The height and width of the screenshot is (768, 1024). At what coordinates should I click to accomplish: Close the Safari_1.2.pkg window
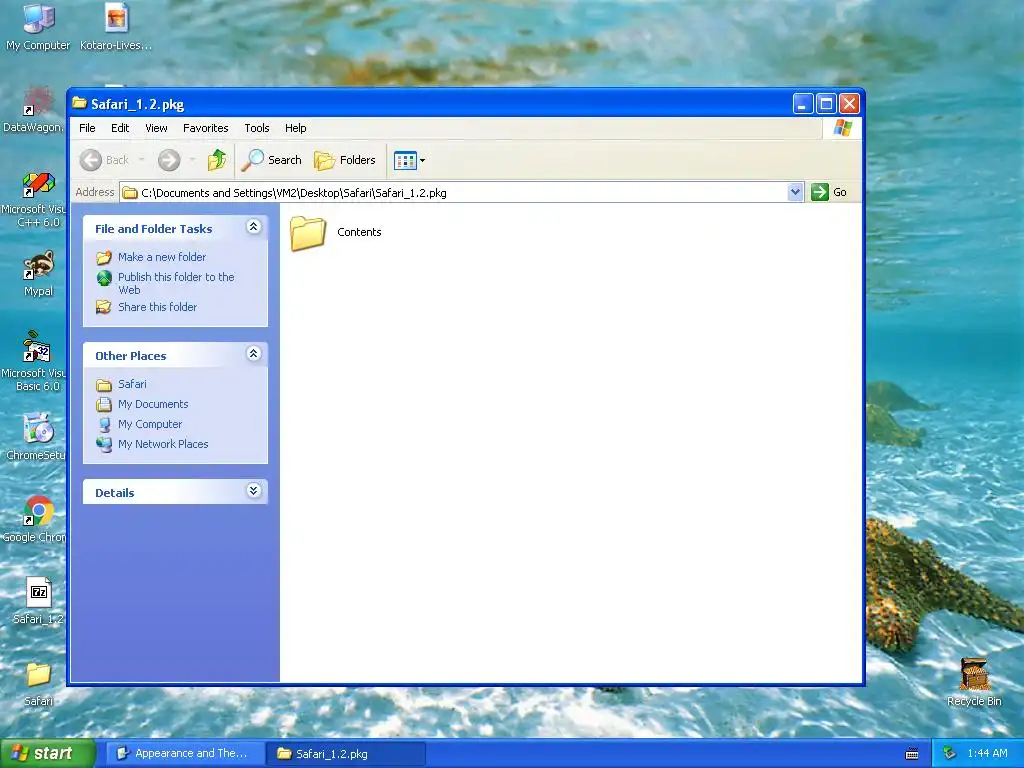(x=849, y=103)
